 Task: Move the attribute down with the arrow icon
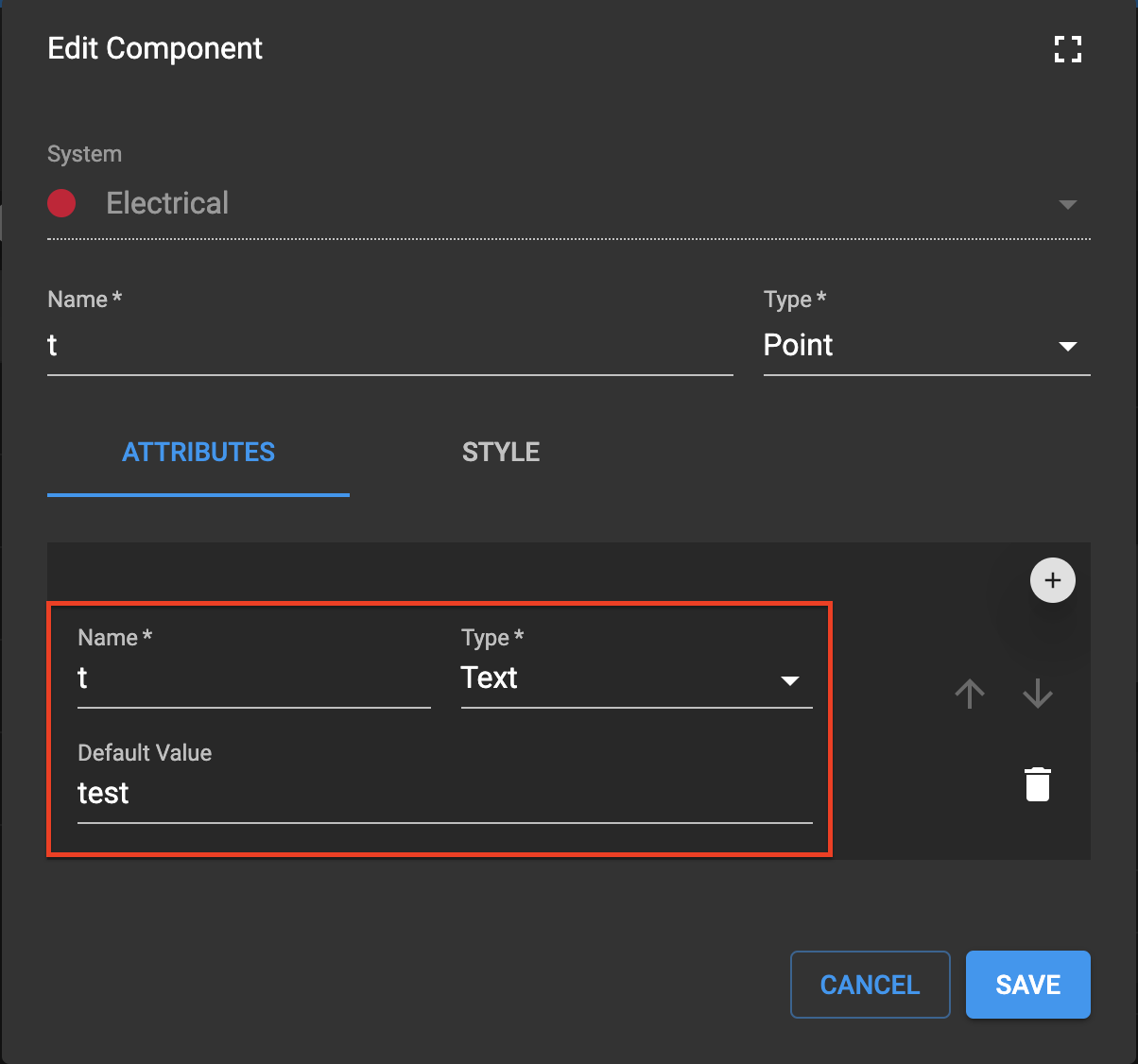(1038, 694)
